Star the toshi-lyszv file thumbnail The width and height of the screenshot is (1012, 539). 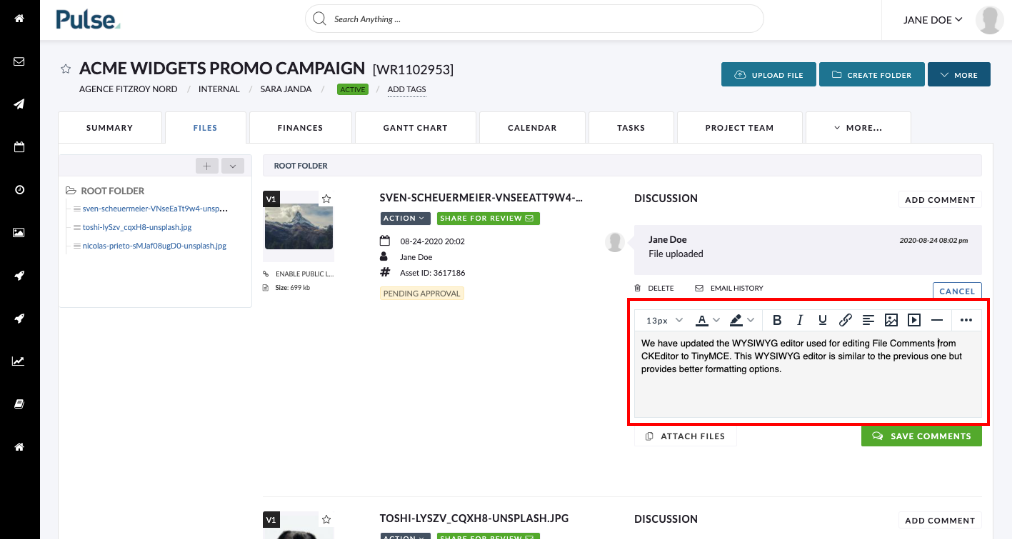click(x=327, y=519)
